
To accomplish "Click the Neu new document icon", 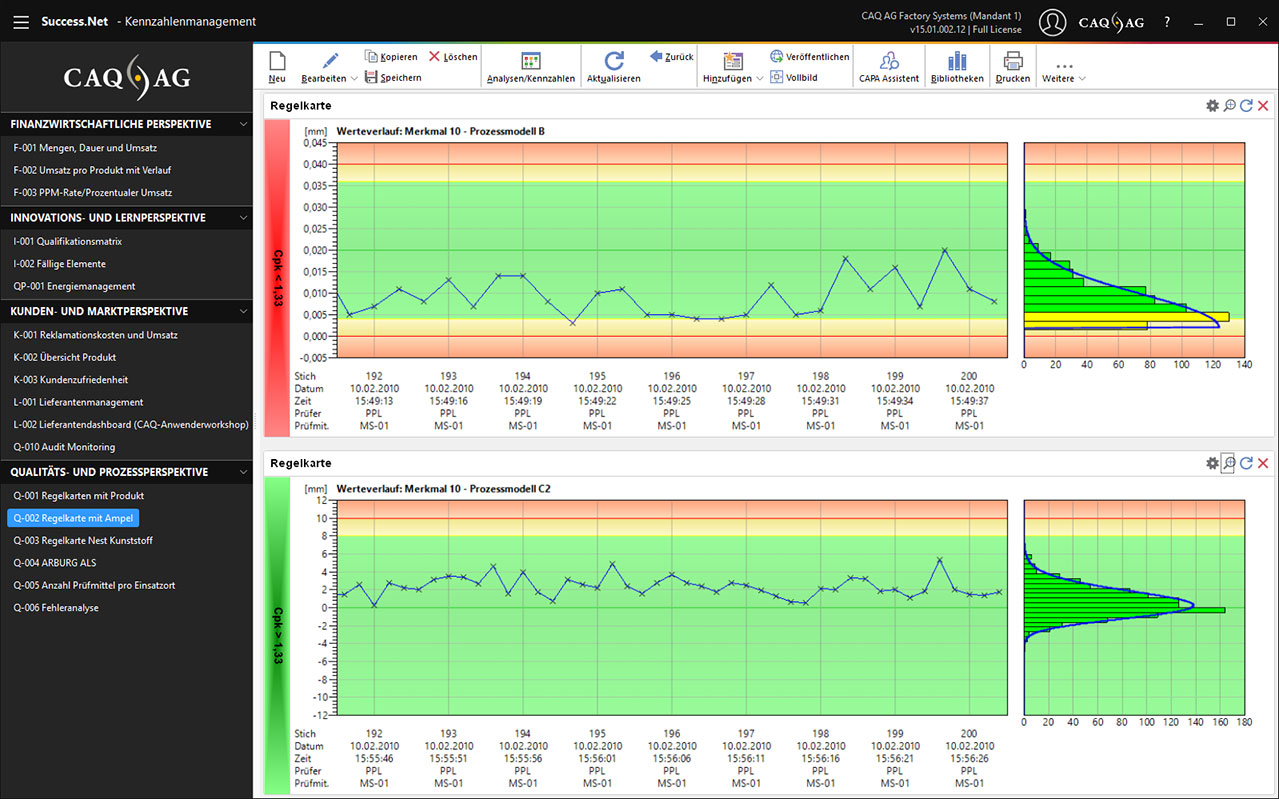I will point(277,62).
